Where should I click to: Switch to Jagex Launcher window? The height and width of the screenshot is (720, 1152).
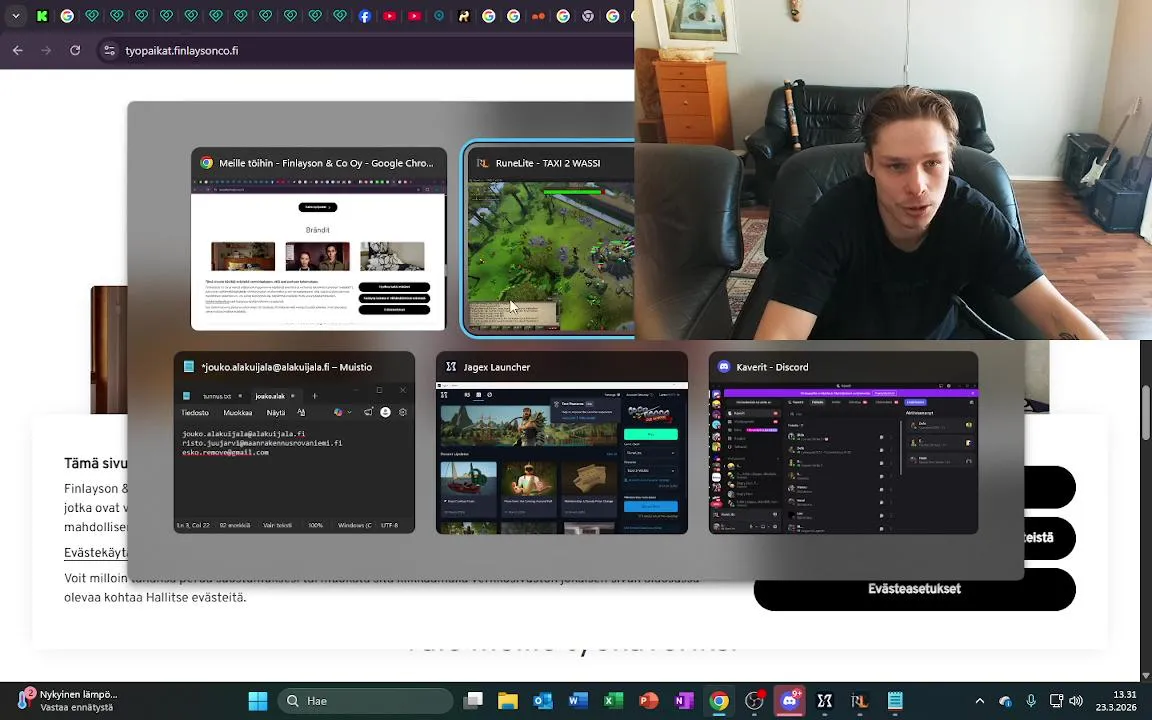(x=562, y=442)
